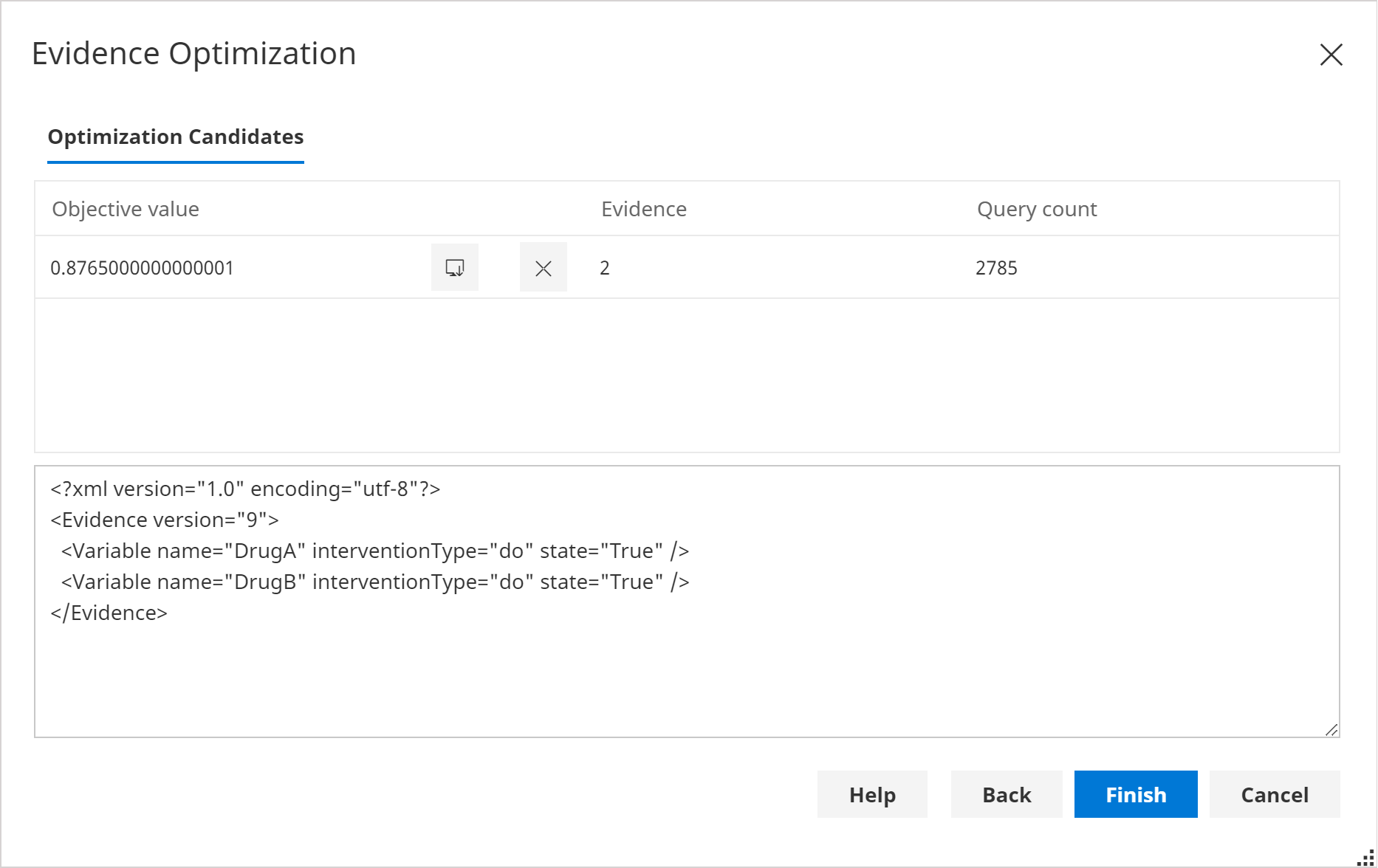
Task: Cancel the evidence optimization
Action: 1274,794
